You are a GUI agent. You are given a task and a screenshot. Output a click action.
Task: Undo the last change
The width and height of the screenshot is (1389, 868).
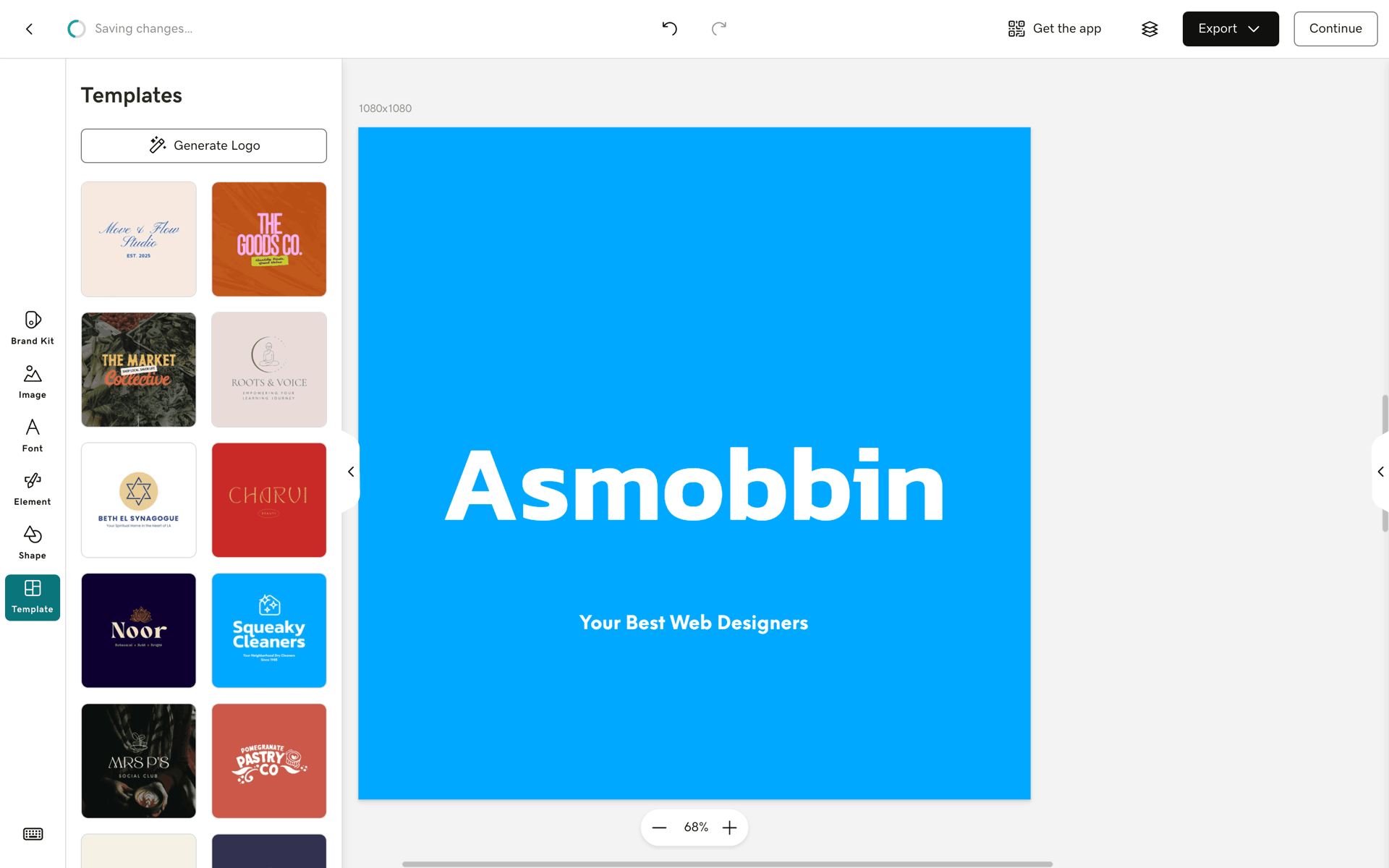(x=670, y=29)
